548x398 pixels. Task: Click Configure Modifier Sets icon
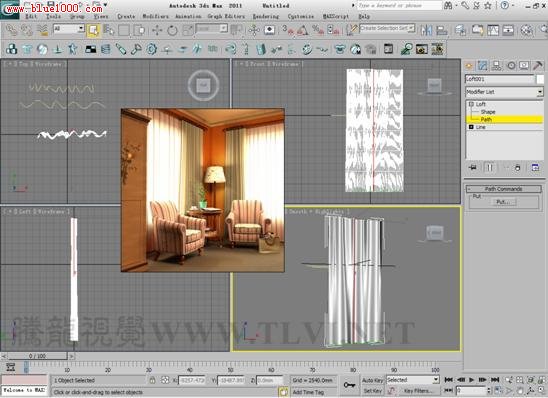[535, 167]
